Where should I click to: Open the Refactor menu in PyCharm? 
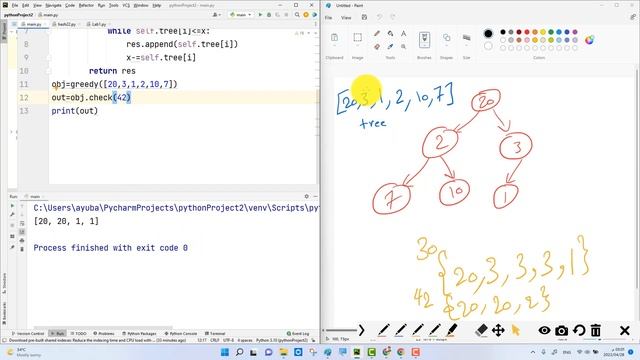click(86, 5)
